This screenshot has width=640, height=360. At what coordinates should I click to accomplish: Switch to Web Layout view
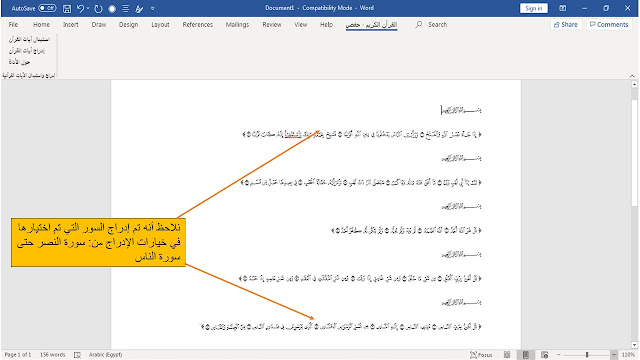544,355
